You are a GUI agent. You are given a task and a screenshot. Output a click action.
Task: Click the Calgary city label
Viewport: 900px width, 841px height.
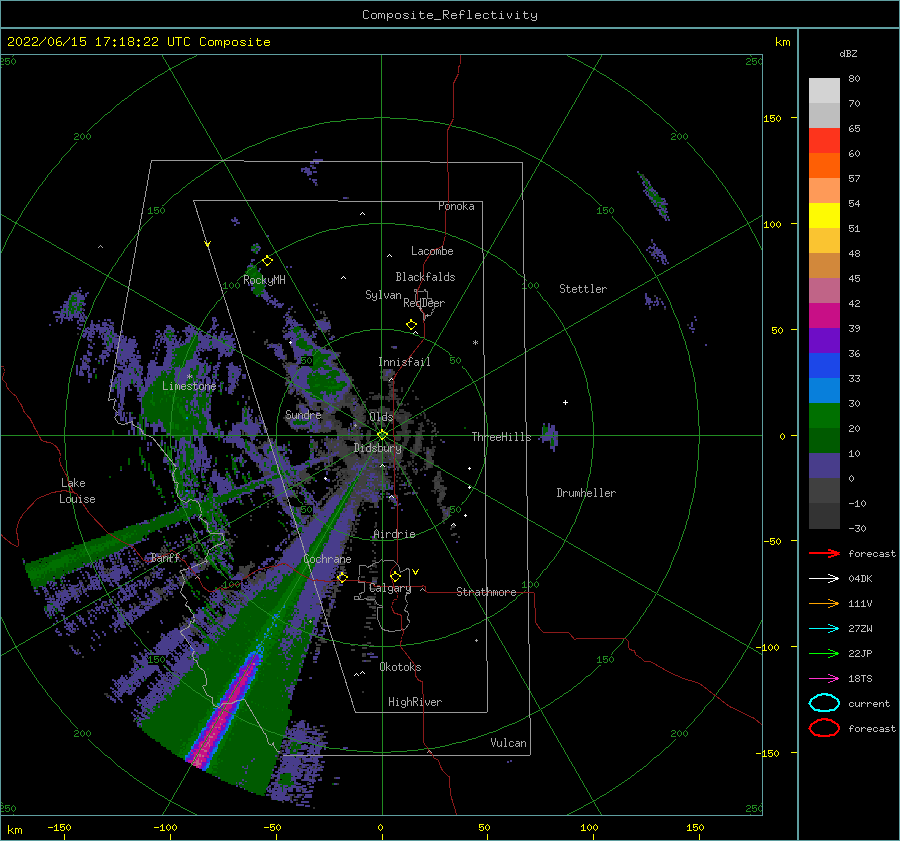pos(390,588)
